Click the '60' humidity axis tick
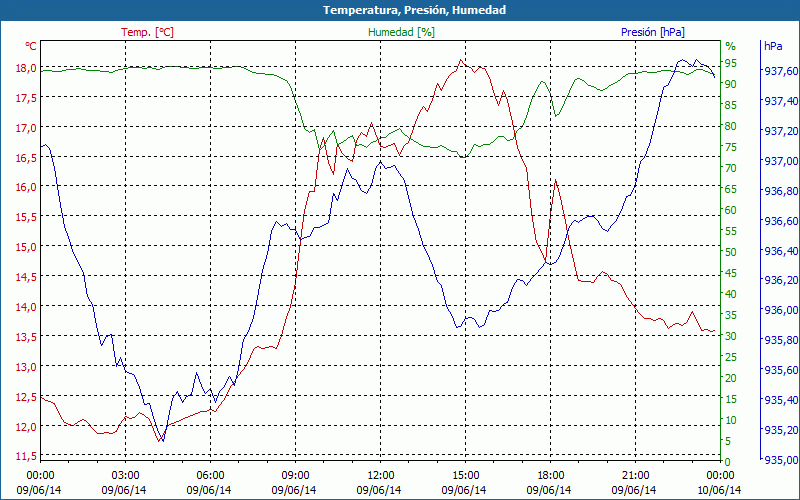 click(731, 210)
